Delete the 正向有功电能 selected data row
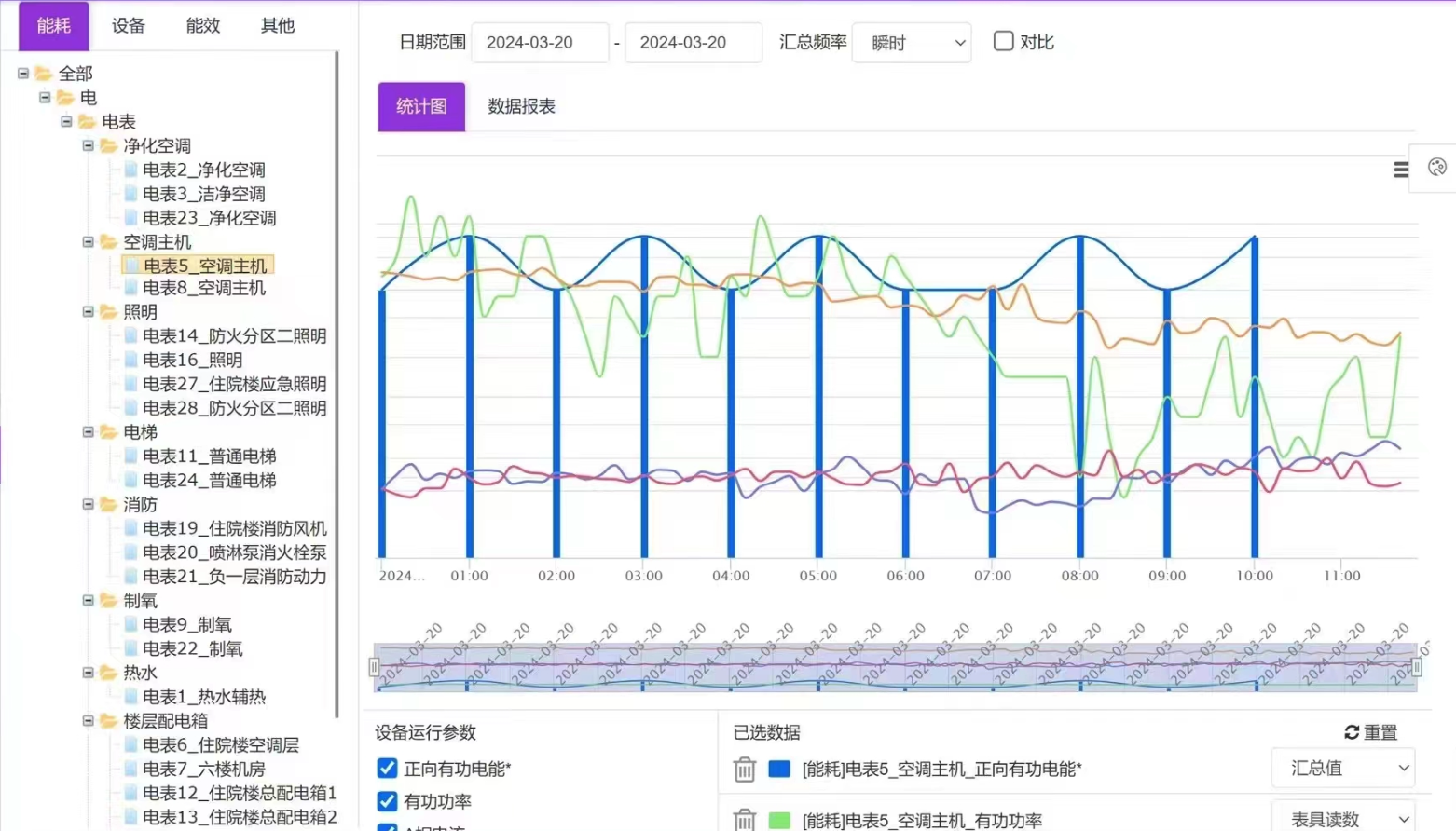This screenshot has height=831, width=1456. click(x=744, y=770)
